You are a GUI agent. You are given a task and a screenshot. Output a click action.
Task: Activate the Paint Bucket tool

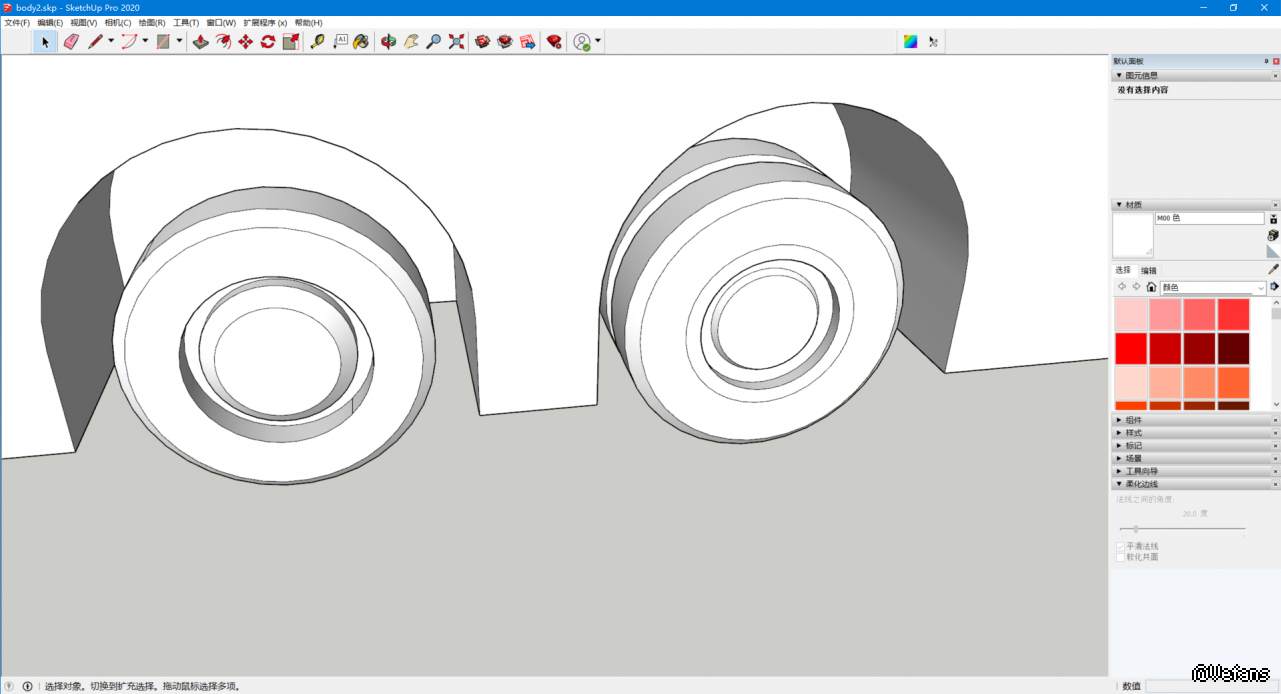point(361,42)
